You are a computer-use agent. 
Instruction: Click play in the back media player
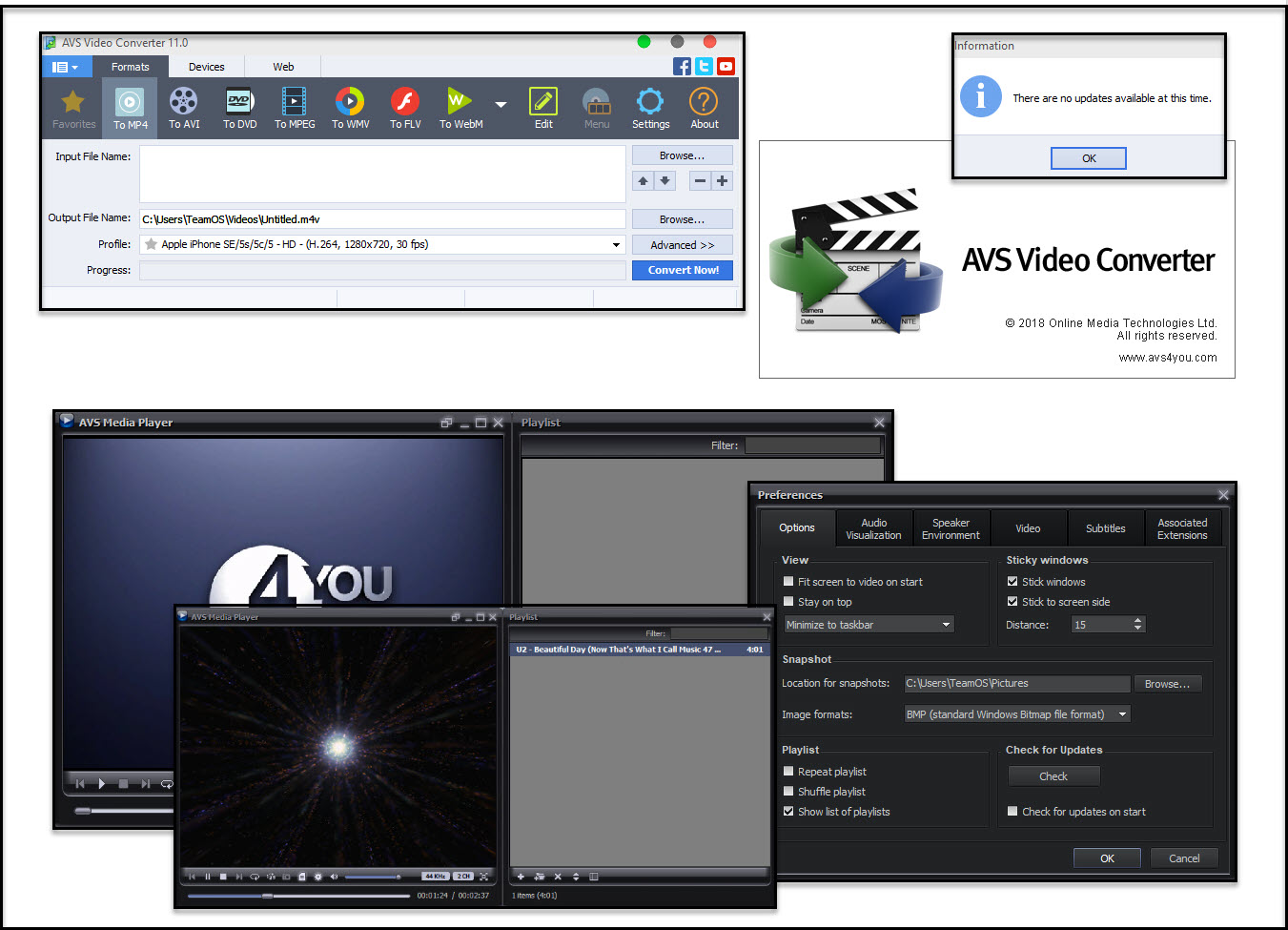(x=101, y=783)
